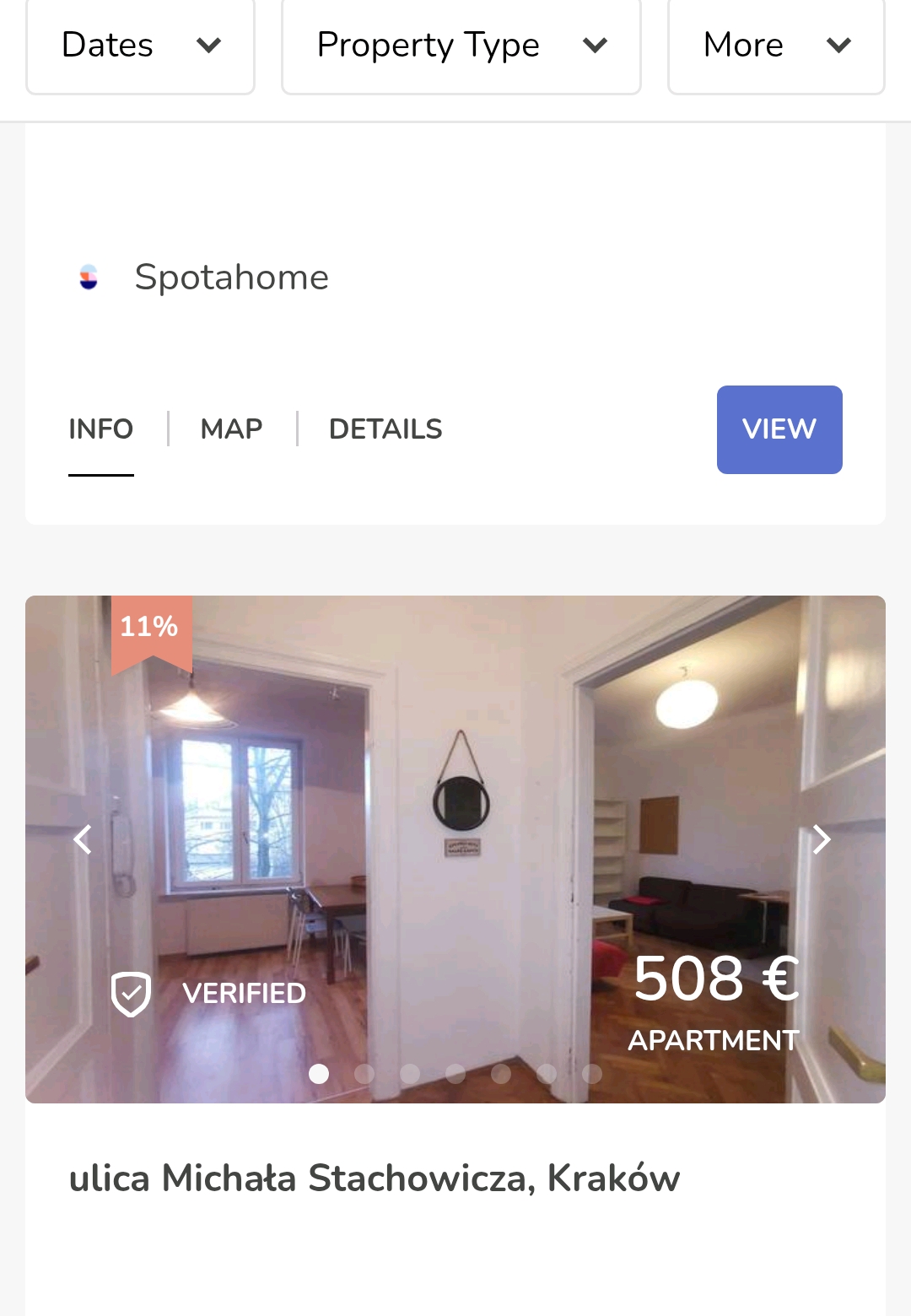Switch to the INFO tab
The image size is (911, 1316).
point(101,429)
